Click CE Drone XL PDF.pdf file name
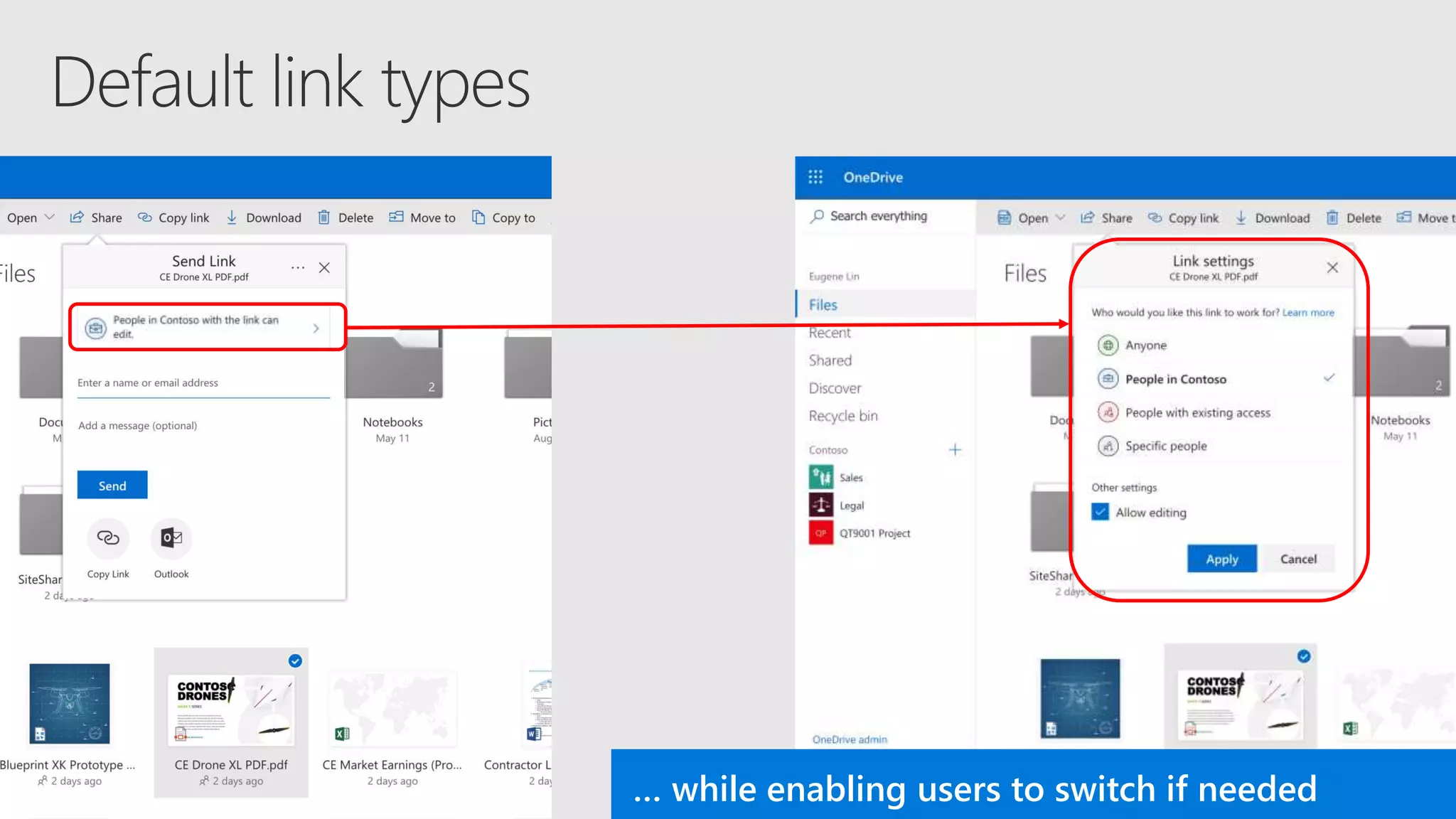Image resolution: width=1456 pixels, height=819 pixels. (x=231, y=765)
